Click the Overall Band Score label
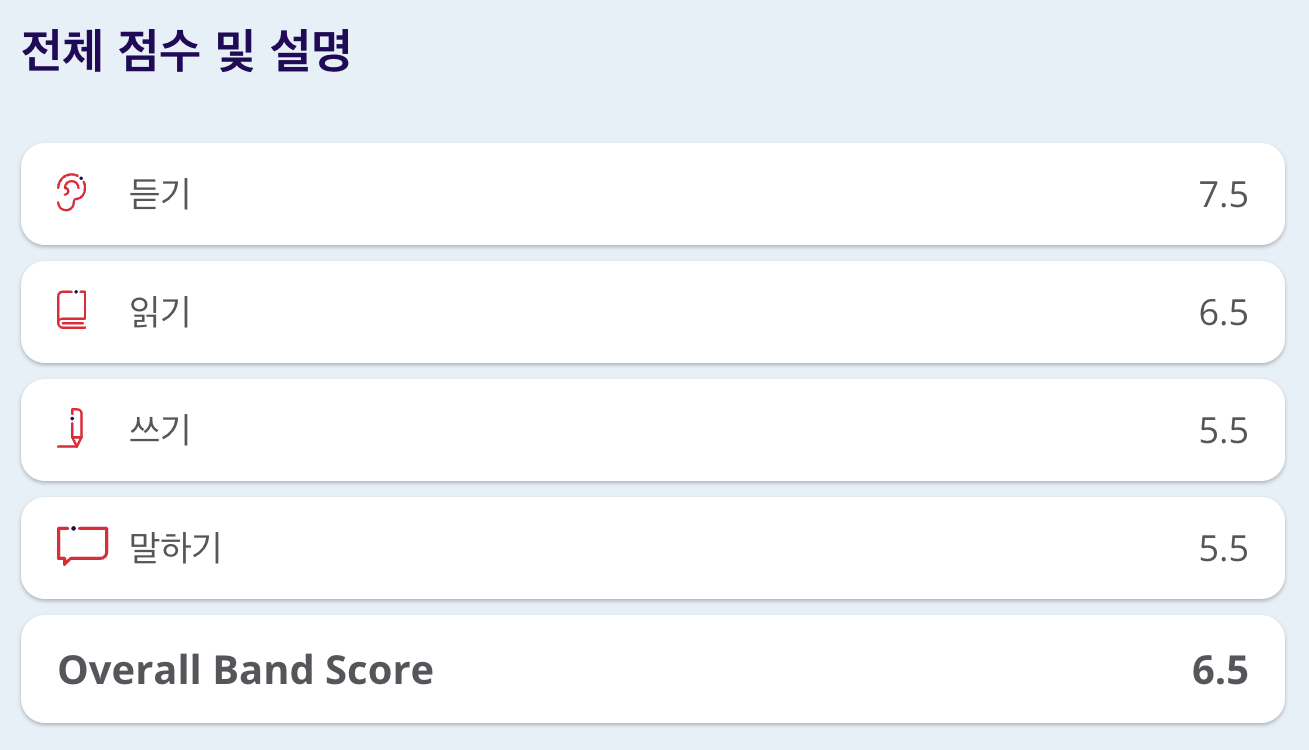This screenshot has width=1309, height=750. (246, 669)
